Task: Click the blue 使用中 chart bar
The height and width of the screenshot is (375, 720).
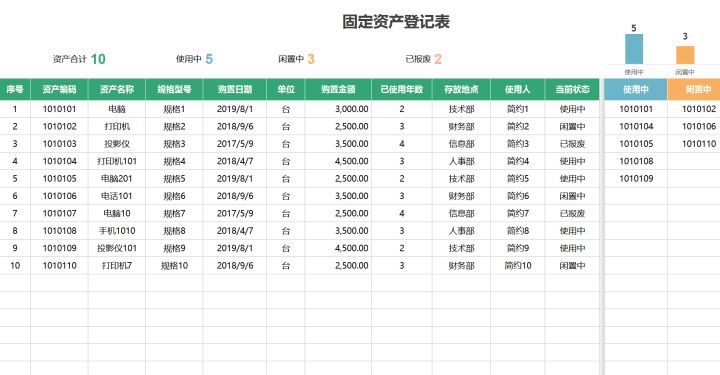Action: (634, 49)
